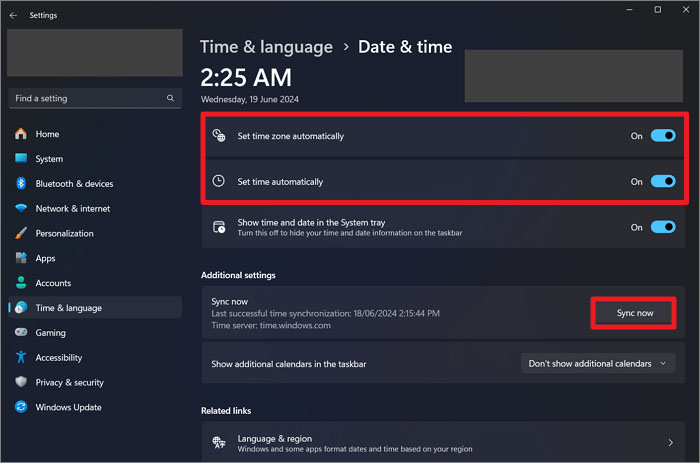
Task: Click the Bluetooth & devices icon in sidebar
Action: (20, 184)
